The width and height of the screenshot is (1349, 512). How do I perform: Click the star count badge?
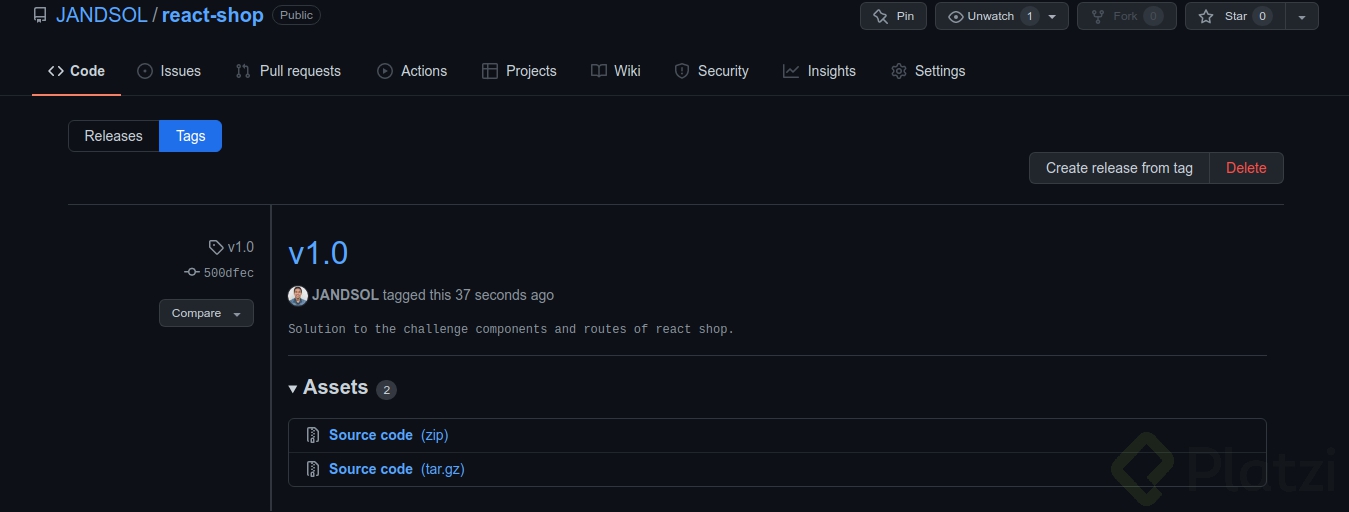(1262, 16)
